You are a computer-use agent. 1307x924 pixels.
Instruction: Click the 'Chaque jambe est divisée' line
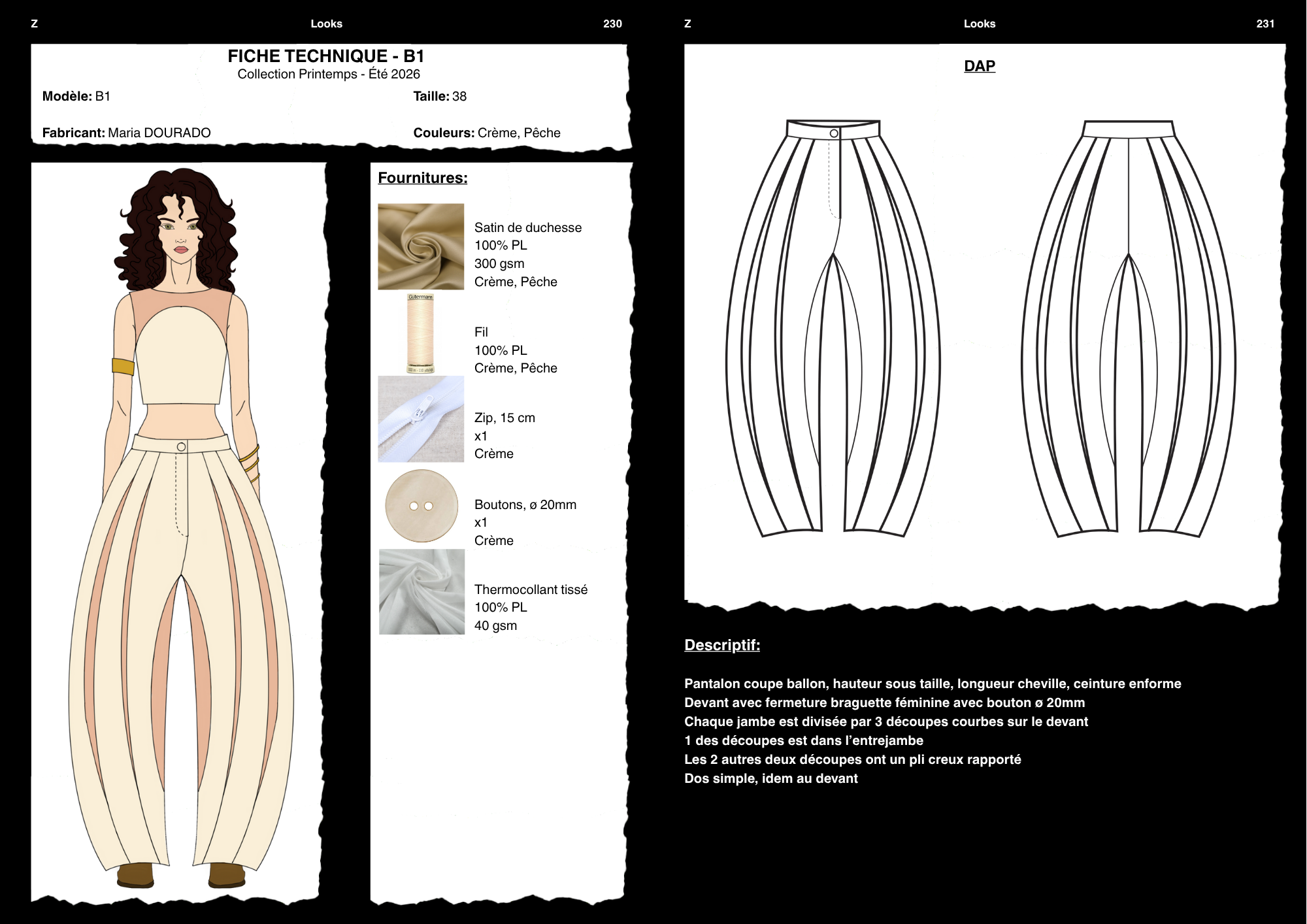click(886, 721)
